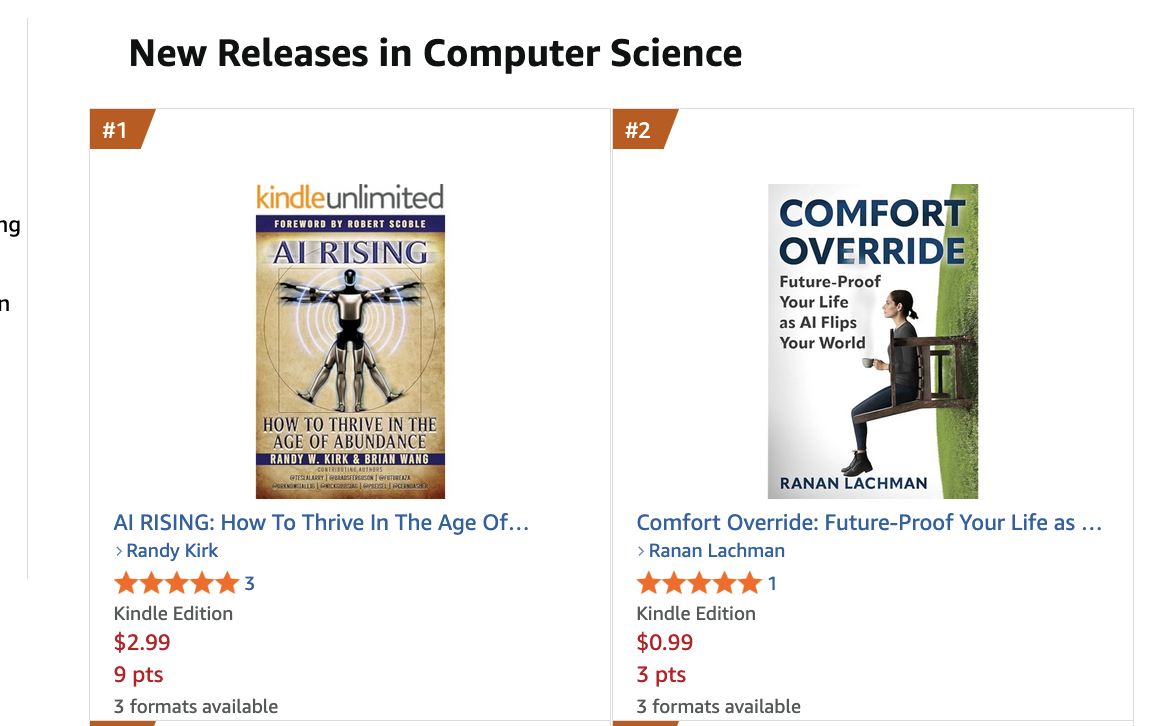1172x726 pixels.
Task: Click the $2.99 price
Action: click(142, 642)
